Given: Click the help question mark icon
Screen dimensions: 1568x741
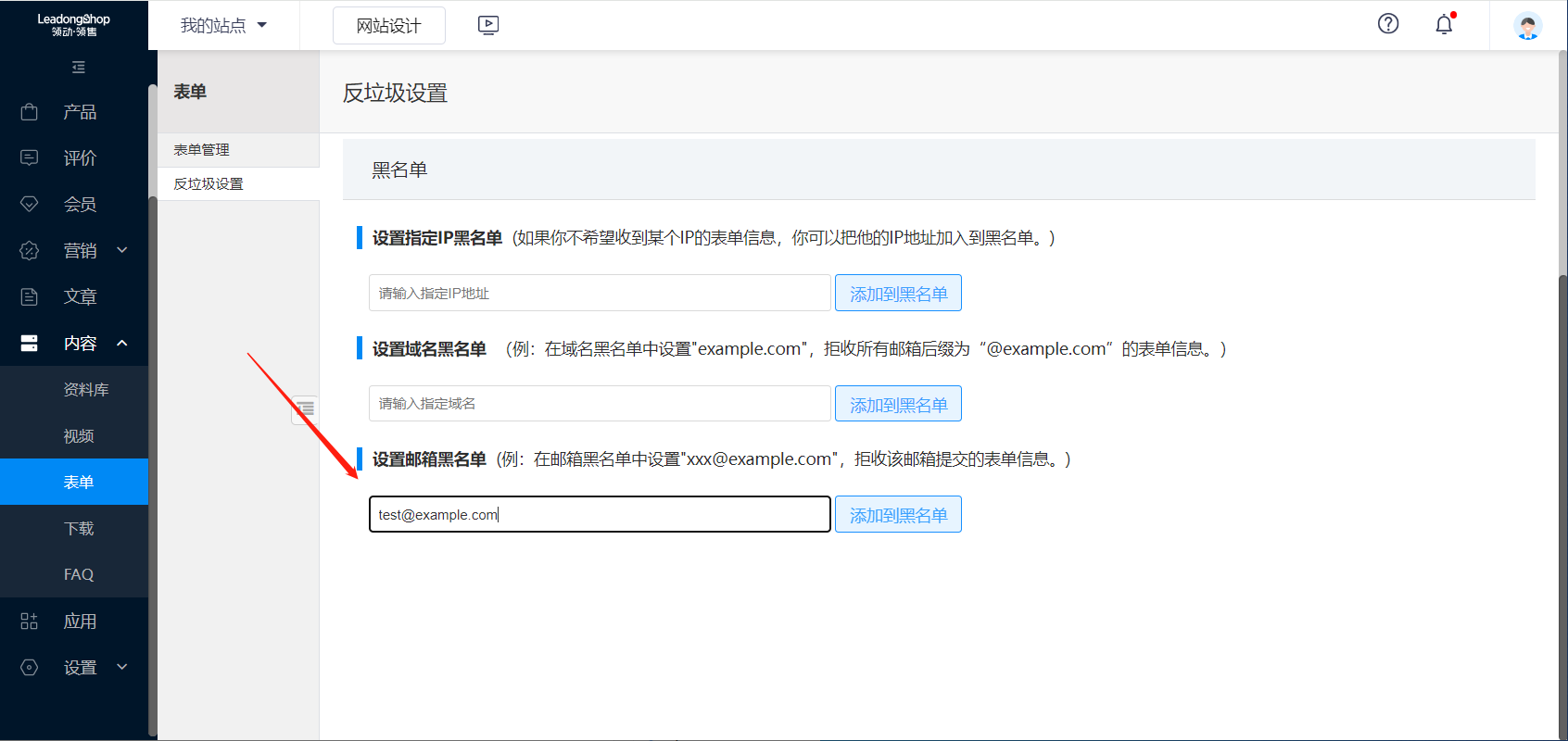Looking at the screenshot, I should click(x=1387, y=24).
